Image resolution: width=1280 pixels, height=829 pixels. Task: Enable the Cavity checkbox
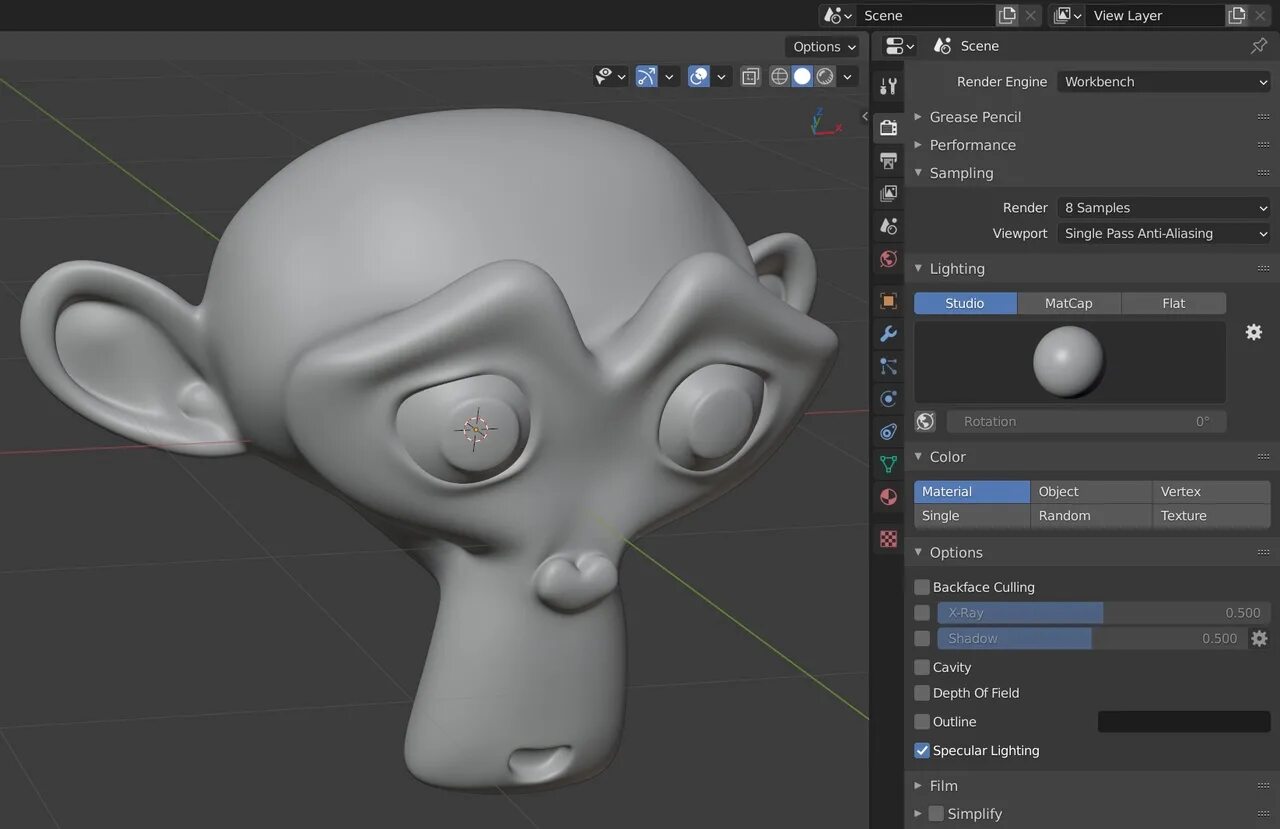[x=922, y=667]
